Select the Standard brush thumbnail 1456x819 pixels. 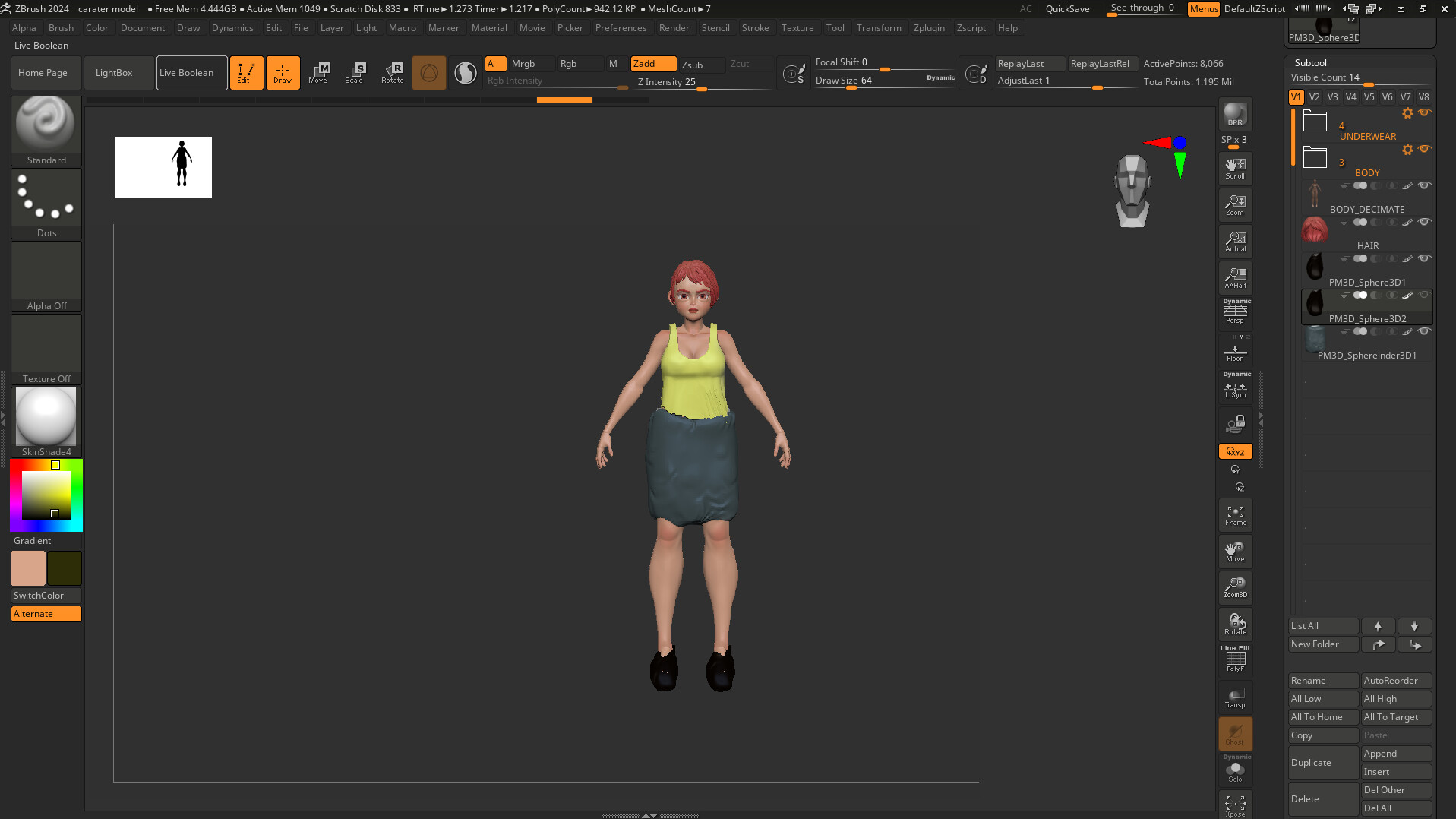[46, 122]
